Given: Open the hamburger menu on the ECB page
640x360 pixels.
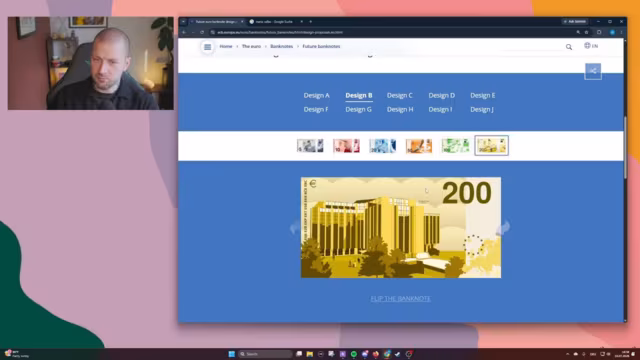Looking at the screenshot, I should (207, 47).
